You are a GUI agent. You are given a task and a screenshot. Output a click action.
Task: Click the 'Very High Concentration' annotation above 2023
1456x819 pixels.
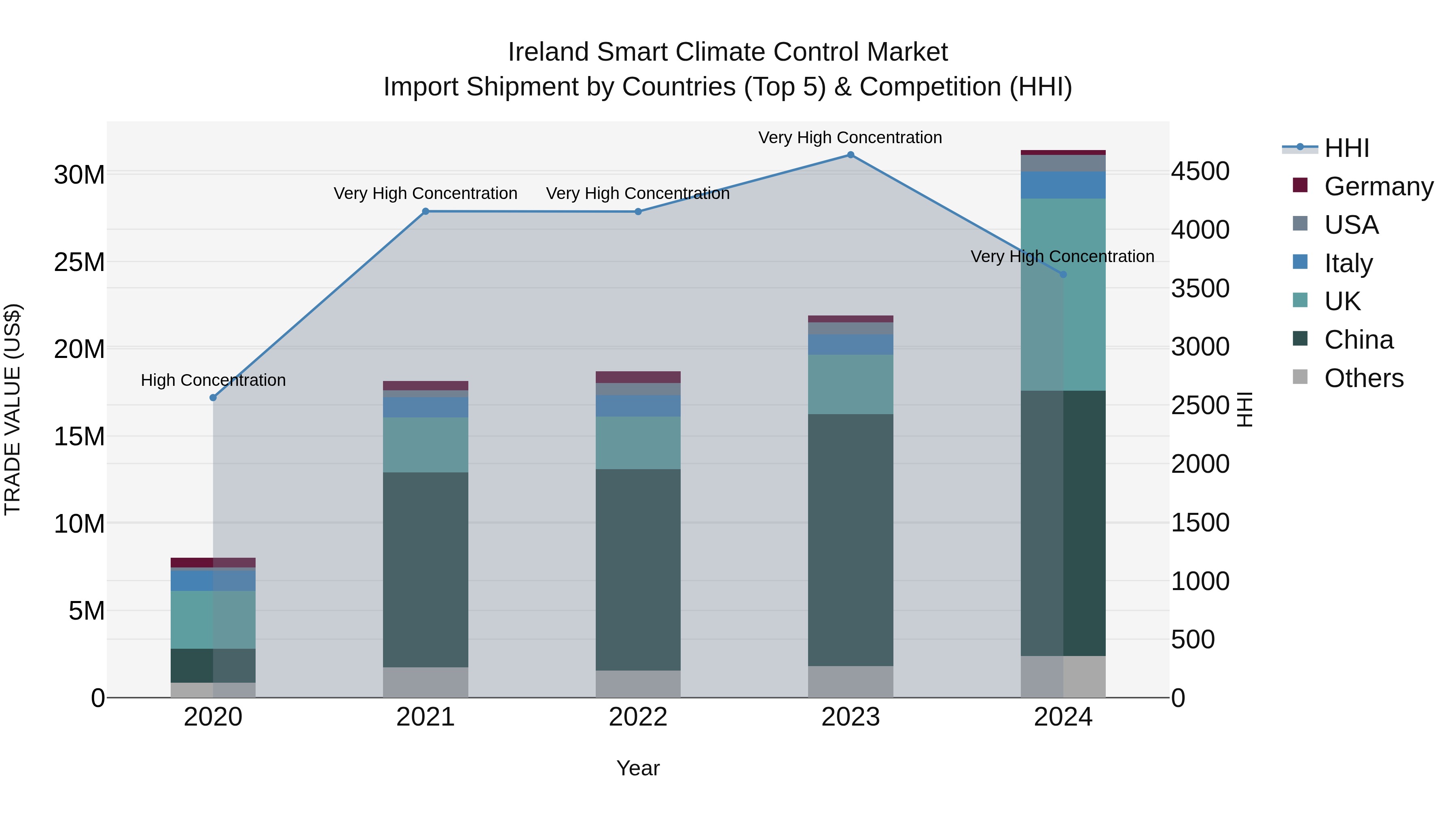[x=850, y=138]
